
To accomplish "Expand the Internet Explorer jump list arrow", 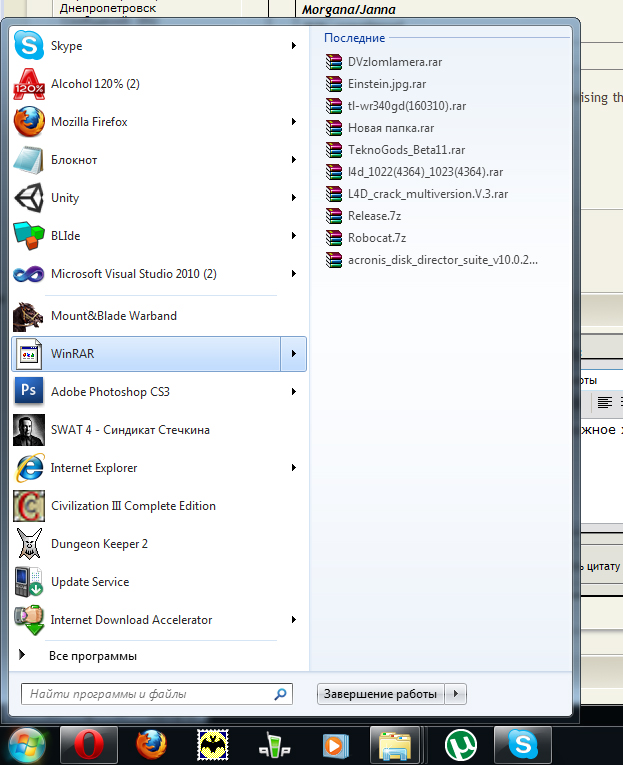I will (293, 468).
